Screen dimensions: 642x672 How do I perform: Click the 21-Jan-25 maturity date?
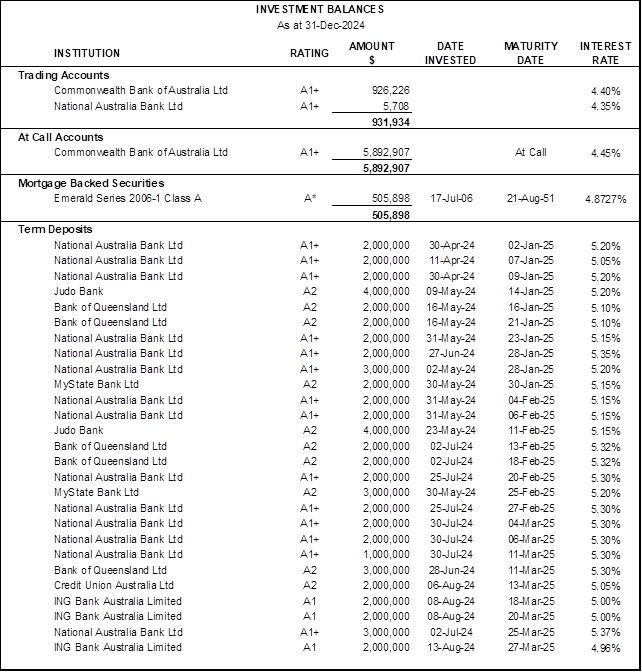531,322
